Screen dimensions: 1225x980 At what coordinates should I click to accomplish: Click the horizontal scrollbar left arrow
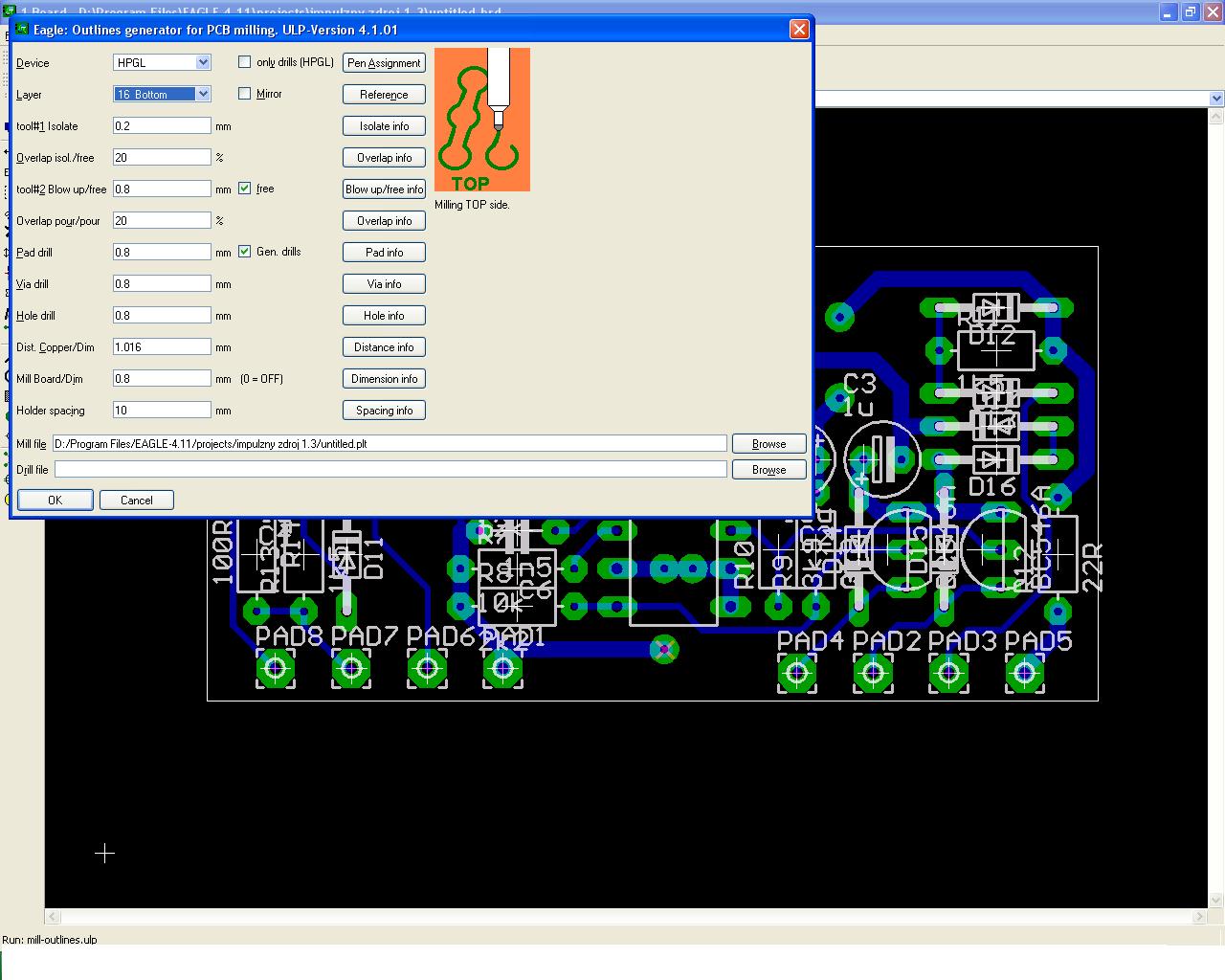54,916
